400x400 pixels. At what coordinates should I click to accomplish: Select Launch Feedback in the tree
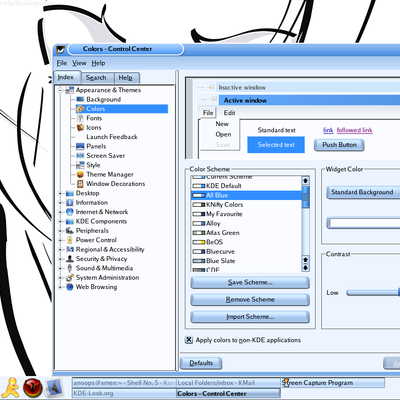click(x=112, y=137)
